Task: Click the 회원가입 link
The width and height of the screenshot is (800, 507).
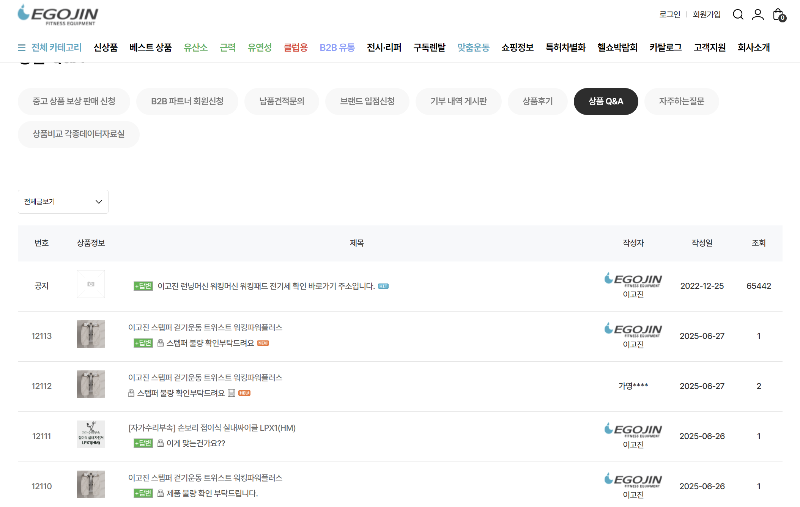Action: pos(707,14)
